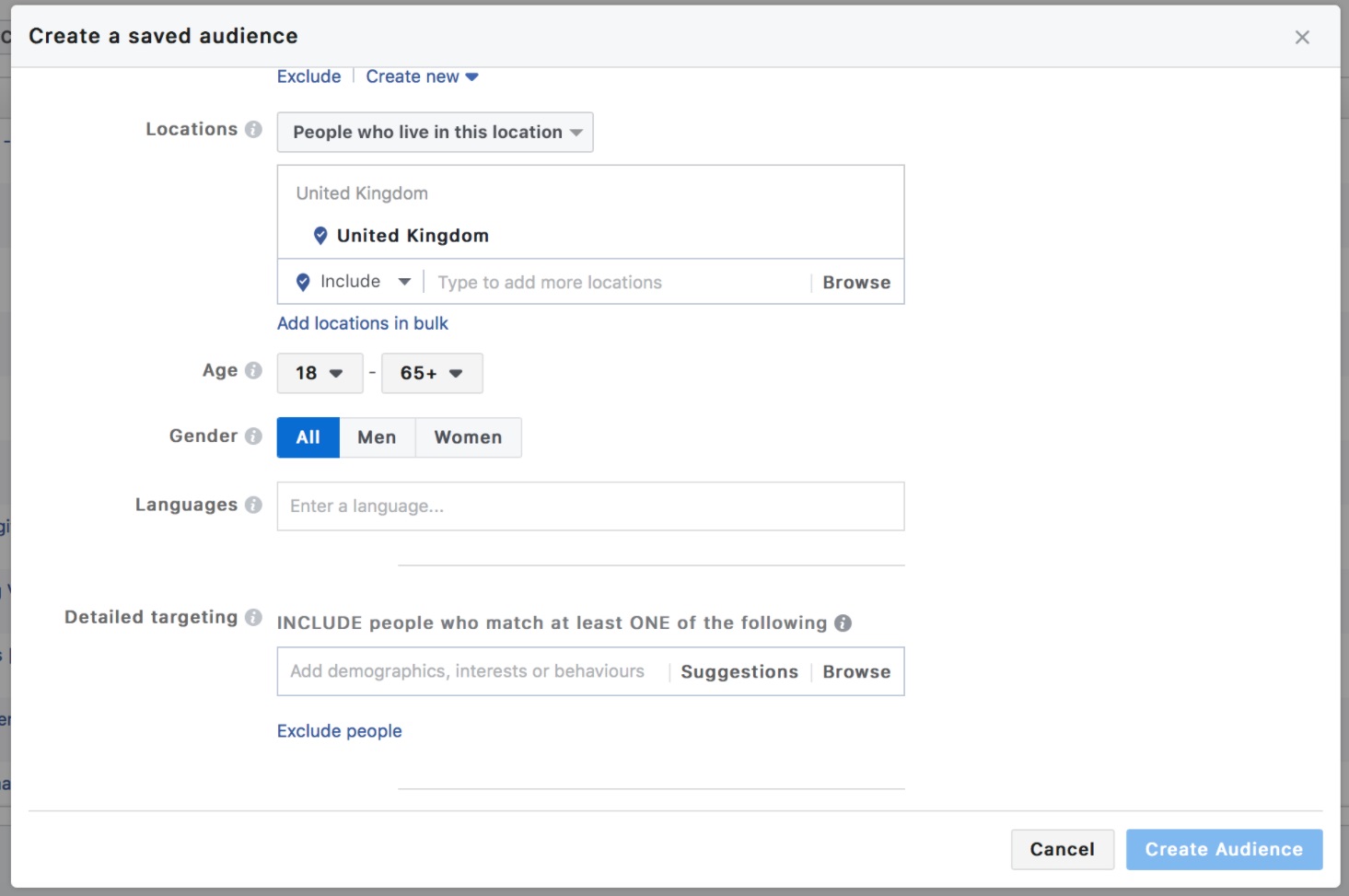
Task: Click the Detailed targeting info icon
Action: (253, 617)
